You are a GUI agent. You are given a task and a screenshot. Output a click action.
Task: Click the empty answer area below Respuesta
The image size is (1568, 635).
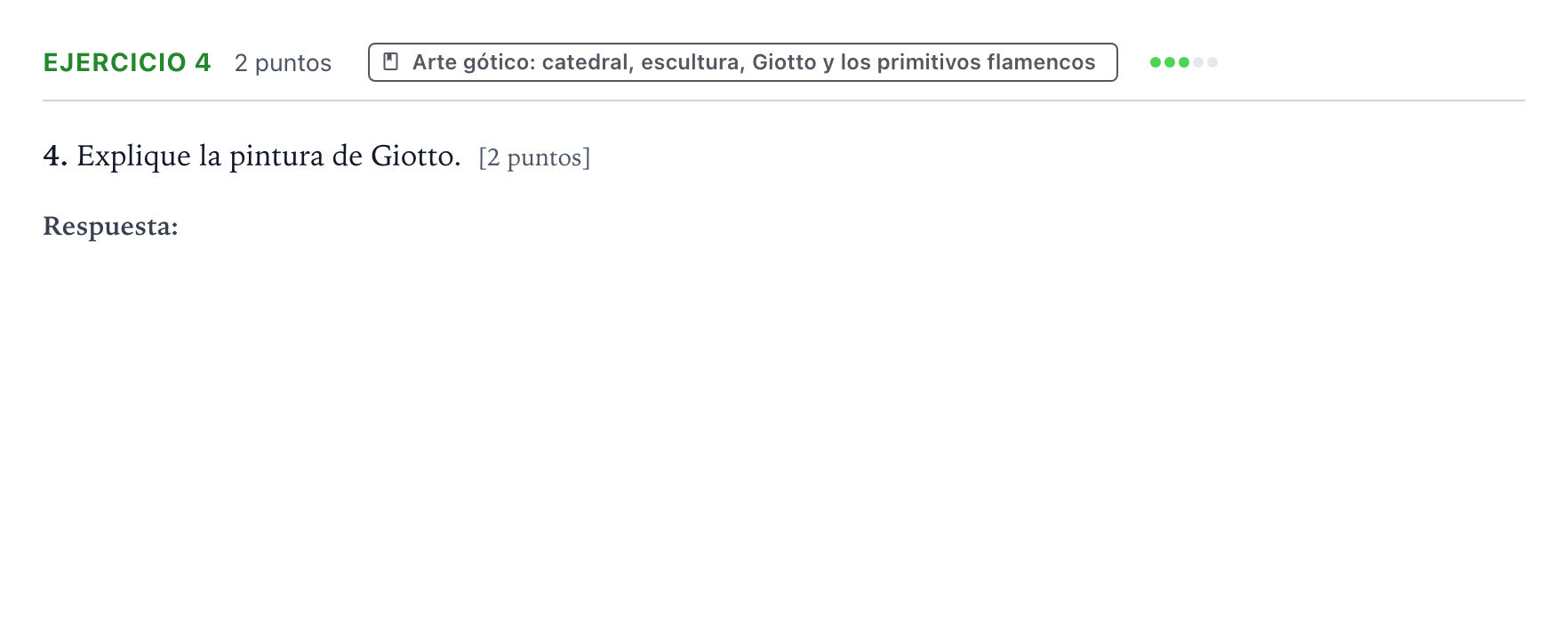click(784, 427)
